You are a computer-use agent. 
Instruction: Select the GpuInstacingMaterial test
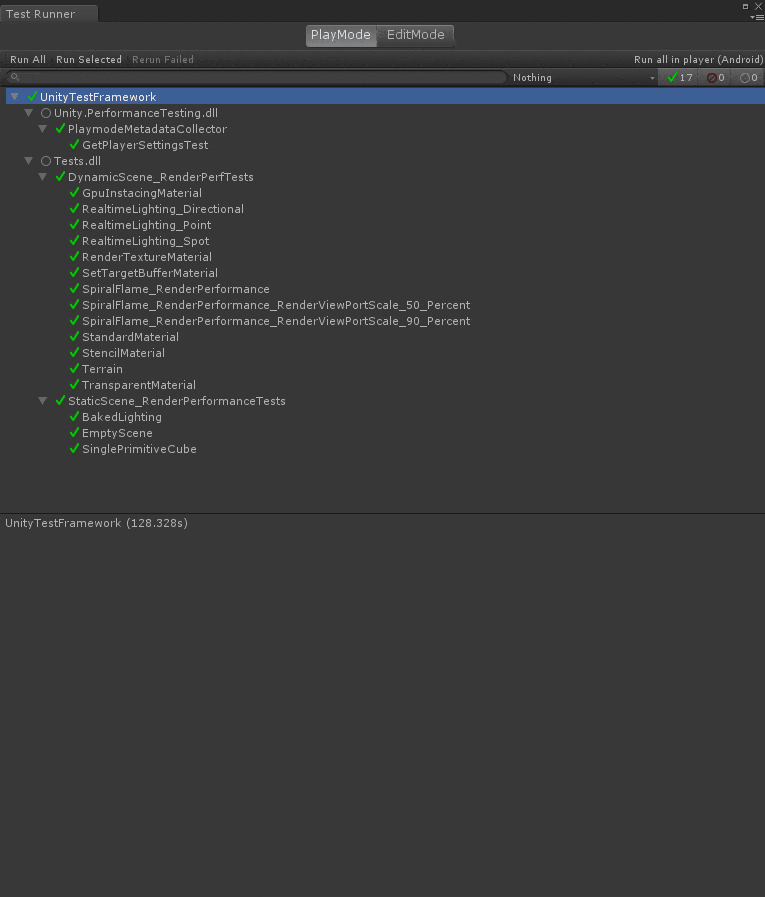tap(141, 193)
